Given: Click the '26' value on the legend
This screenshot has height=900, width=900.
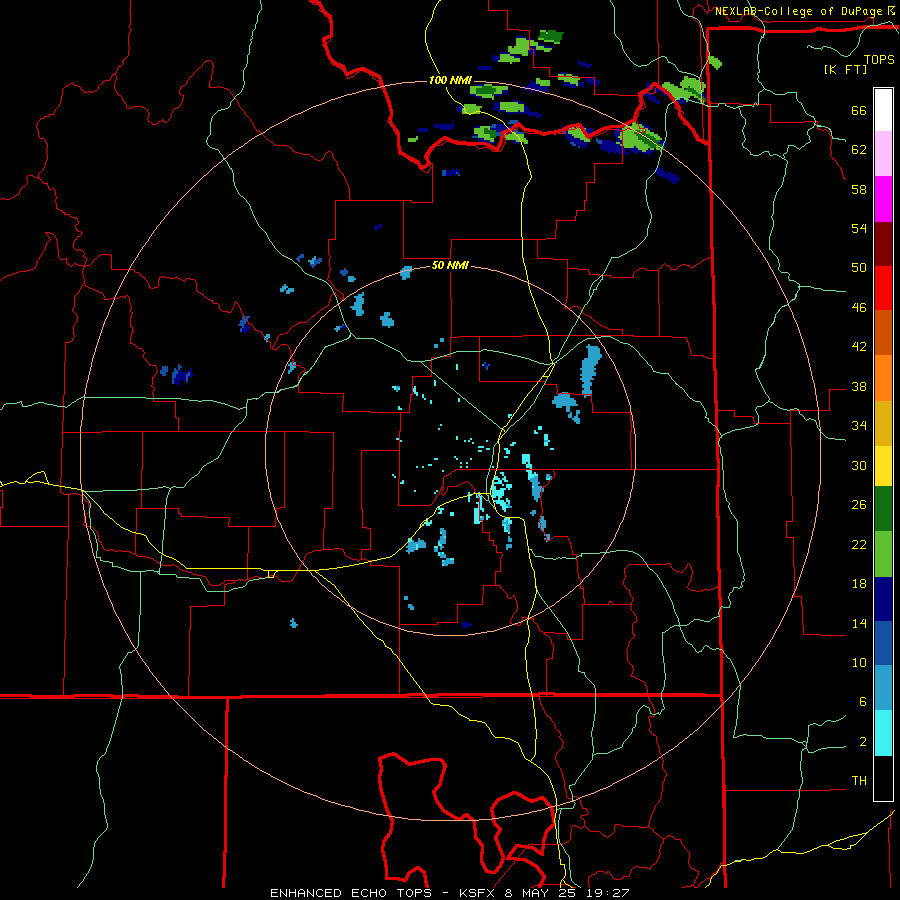Looking at the screenshot, I should [859, 505].
